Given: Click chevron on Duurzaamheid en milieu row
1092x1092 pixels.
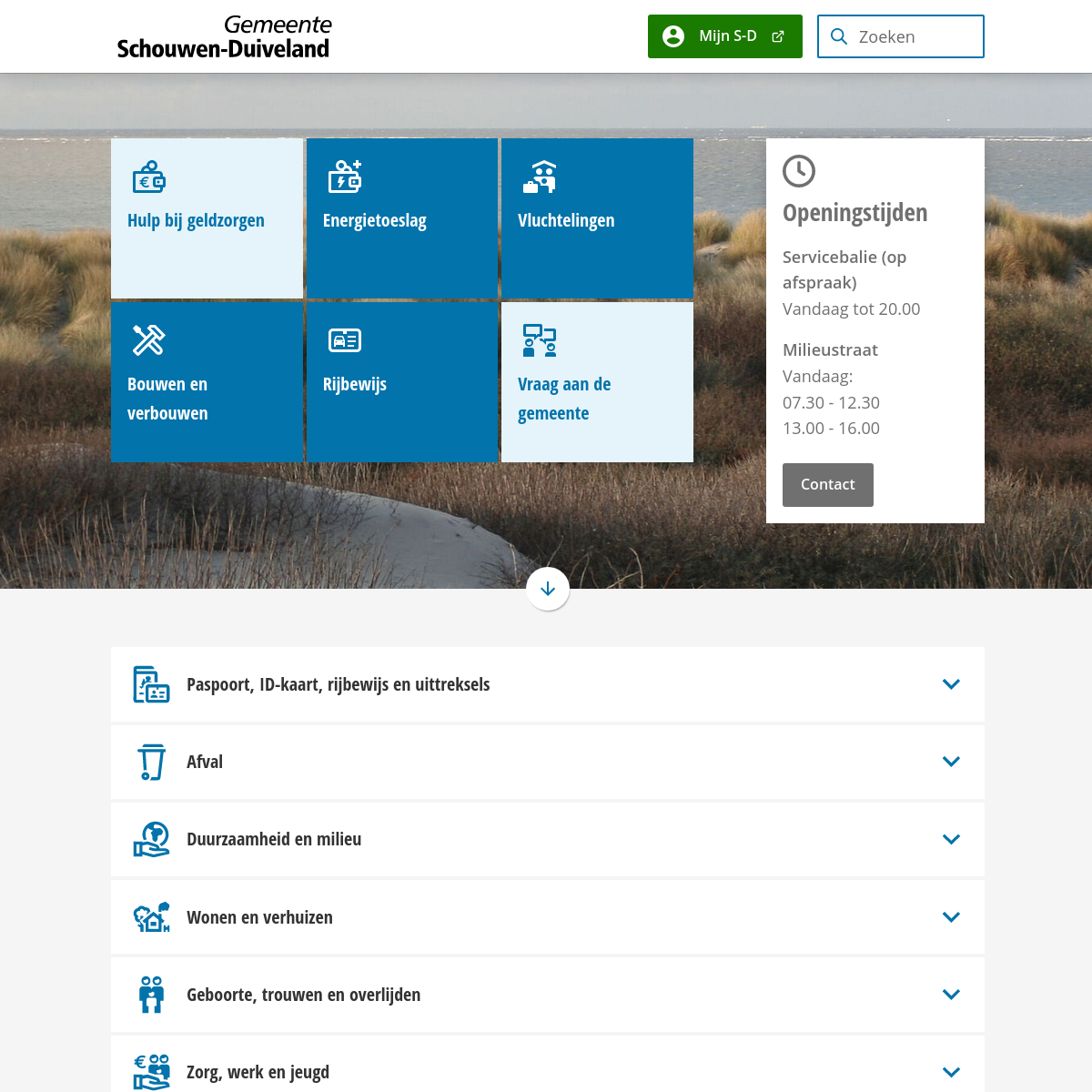Looking at the screenshot, I should (952, 839).
